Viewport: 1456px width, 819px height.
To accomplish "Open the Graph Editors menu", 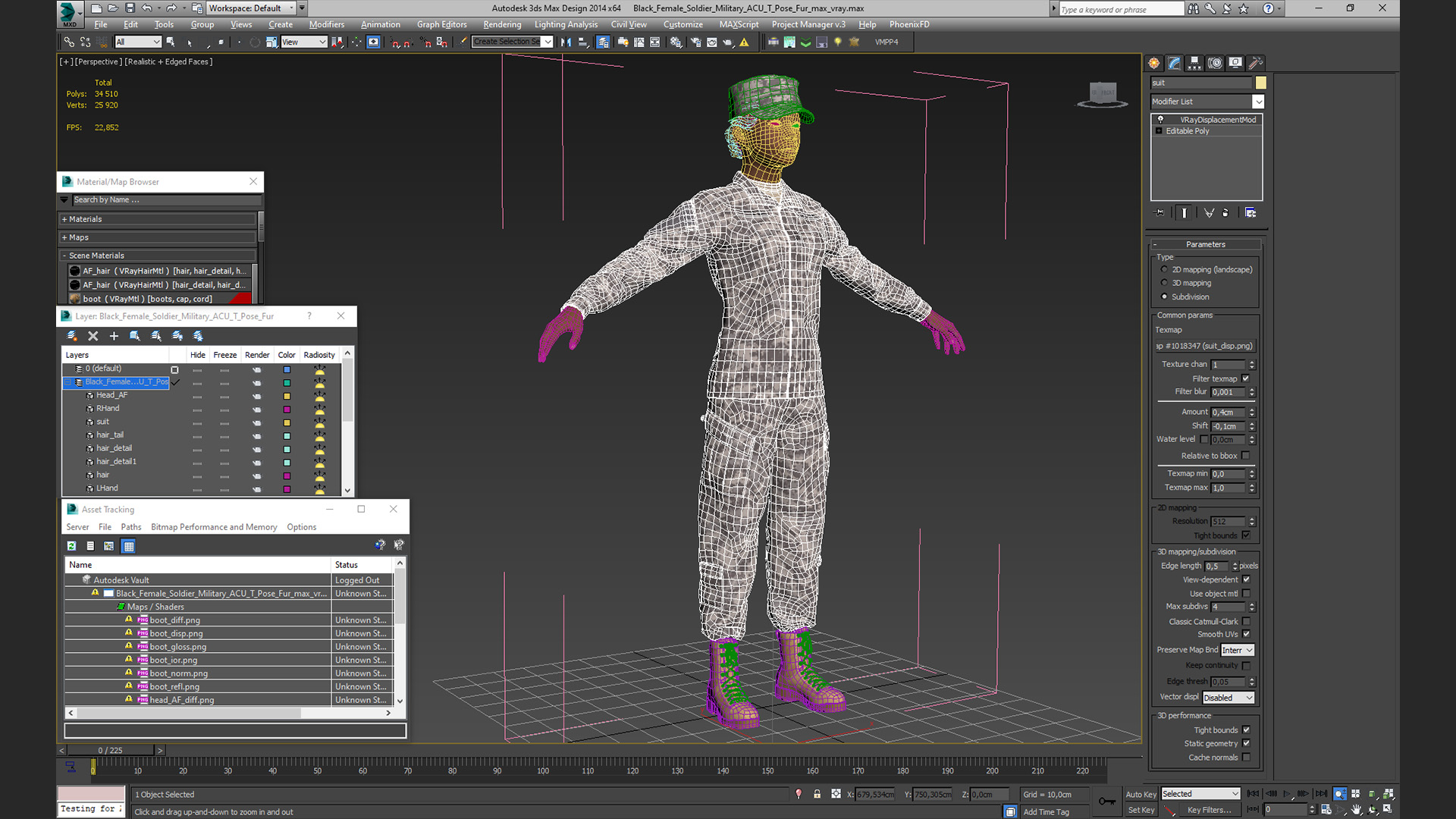I will pyautogui.click(x=442, y=24).
